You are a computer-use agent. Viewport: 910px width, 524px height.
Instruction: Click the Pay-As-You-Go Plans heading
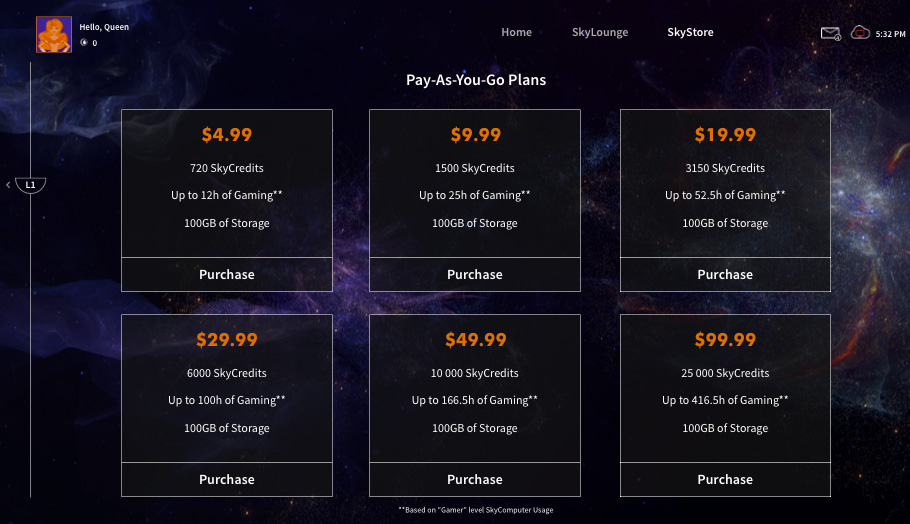pyautogui.click(x=476, y=80)
